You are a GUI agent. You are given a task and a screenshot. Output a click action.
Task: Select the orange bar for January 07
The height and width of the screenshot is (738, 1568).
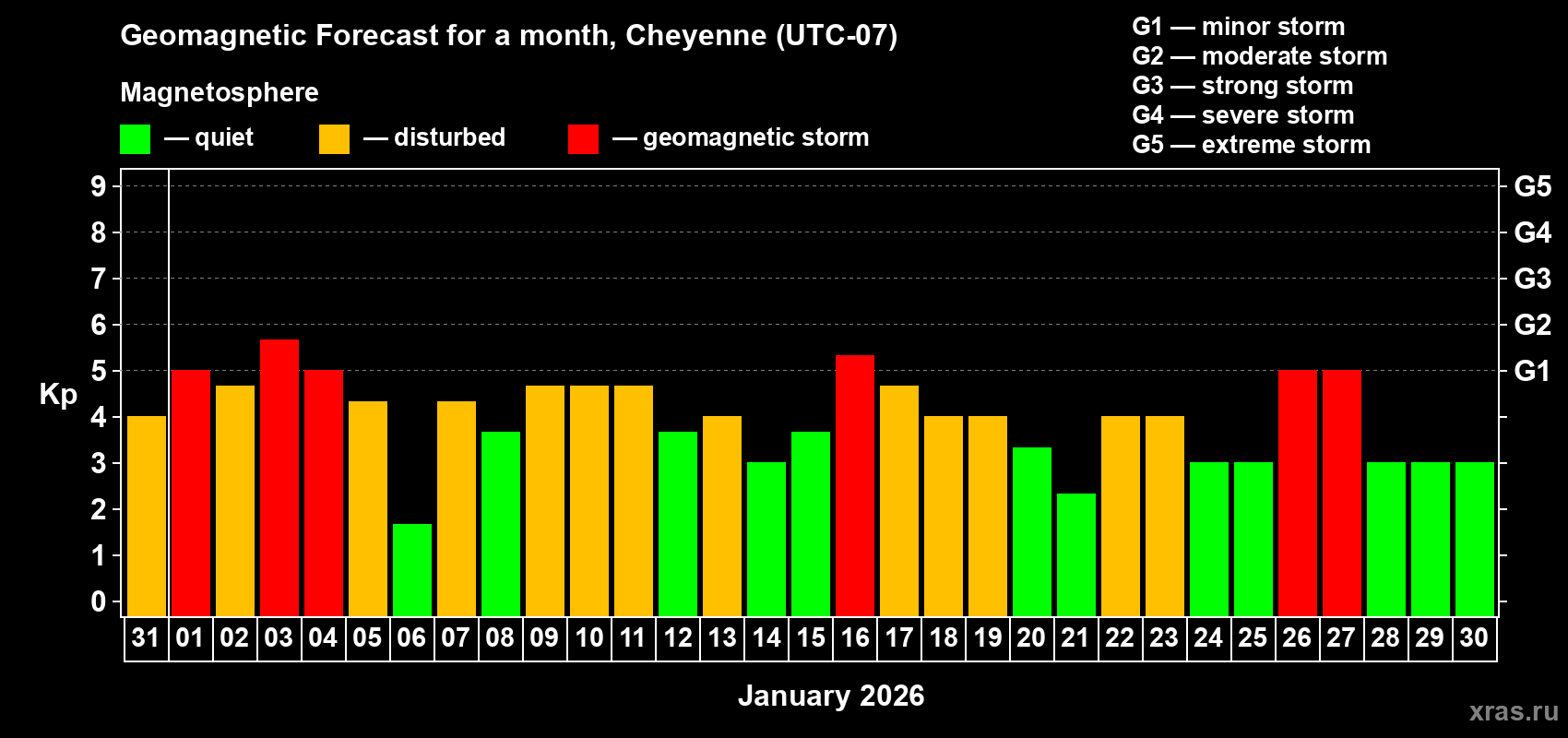(x=457, y=508)
